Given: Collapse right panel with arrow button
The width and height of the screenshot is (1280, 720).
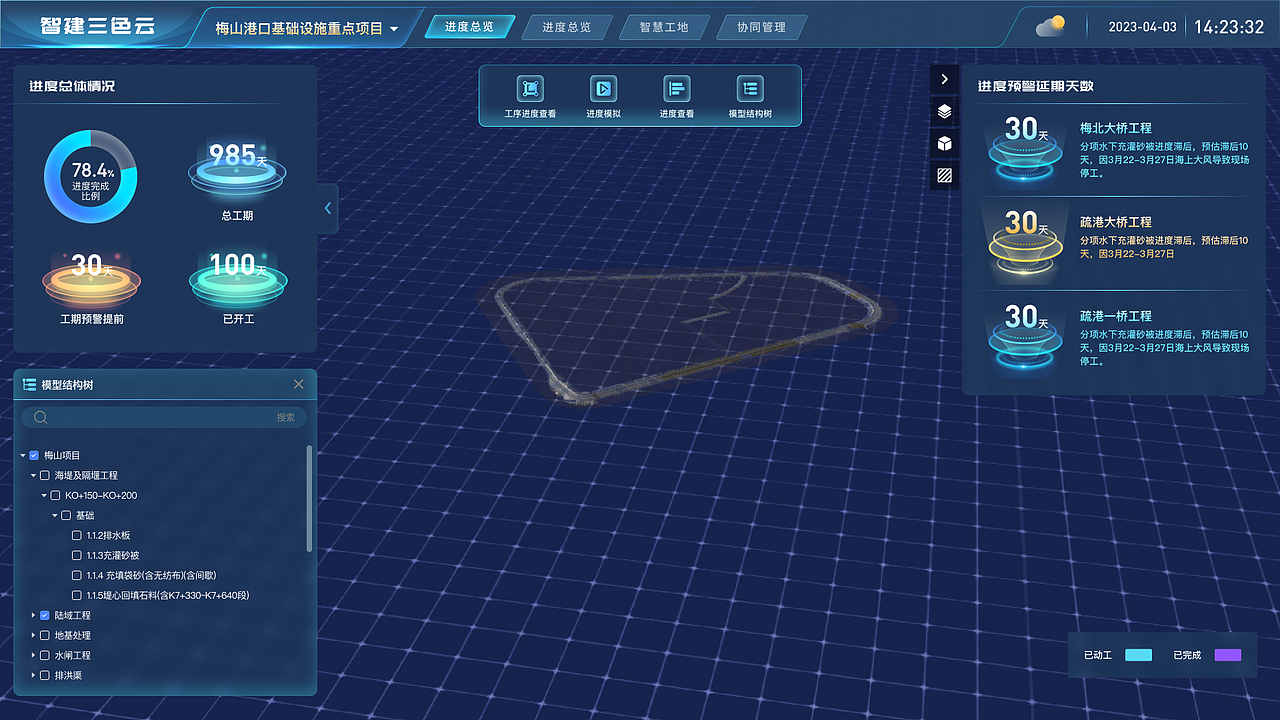Looking at the screenshot, I should coord(944,79).
